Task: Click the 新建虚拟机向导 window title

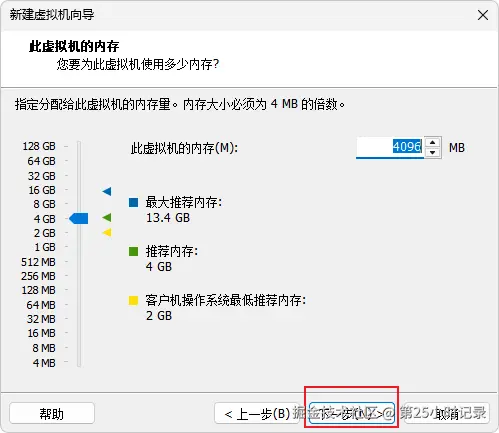Action: [52, 15]
